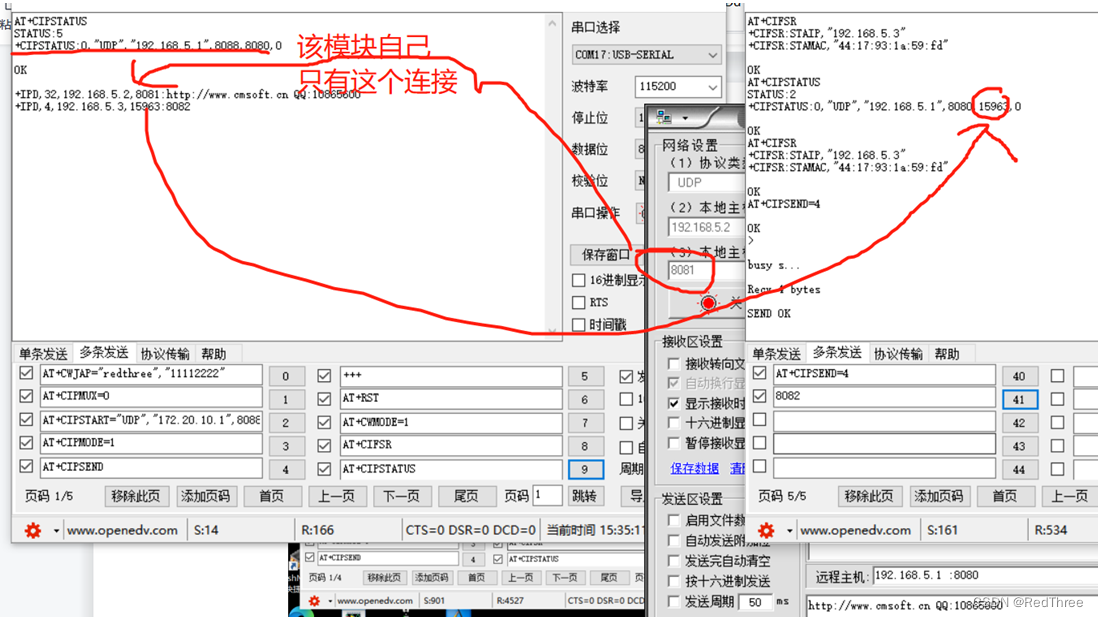Screen dimensions: 1098x617
Task: Click 下一页 button in left window
Action: (401, 497)
